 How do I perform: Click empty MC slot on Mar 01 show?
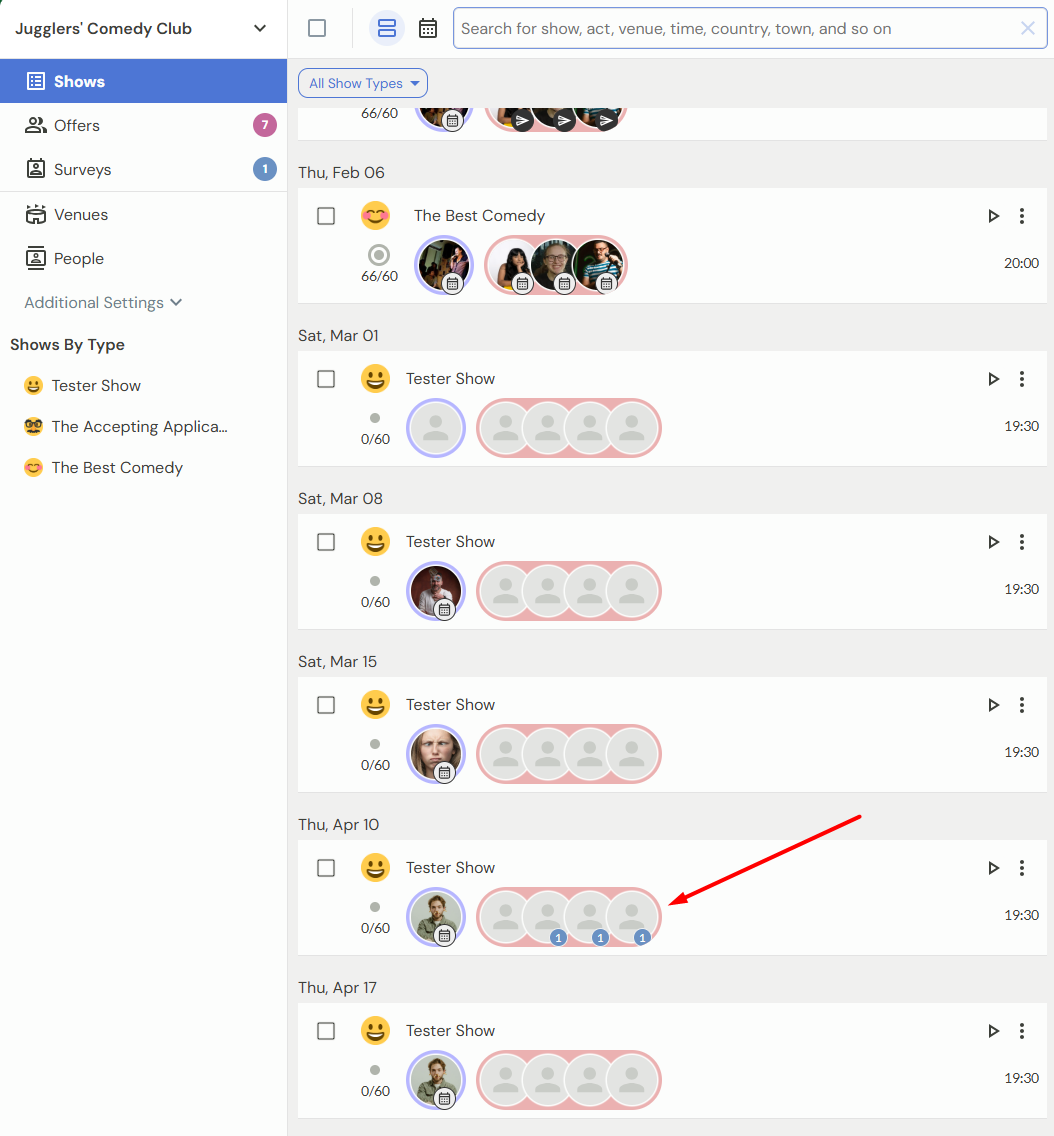[x=435, y=428]
